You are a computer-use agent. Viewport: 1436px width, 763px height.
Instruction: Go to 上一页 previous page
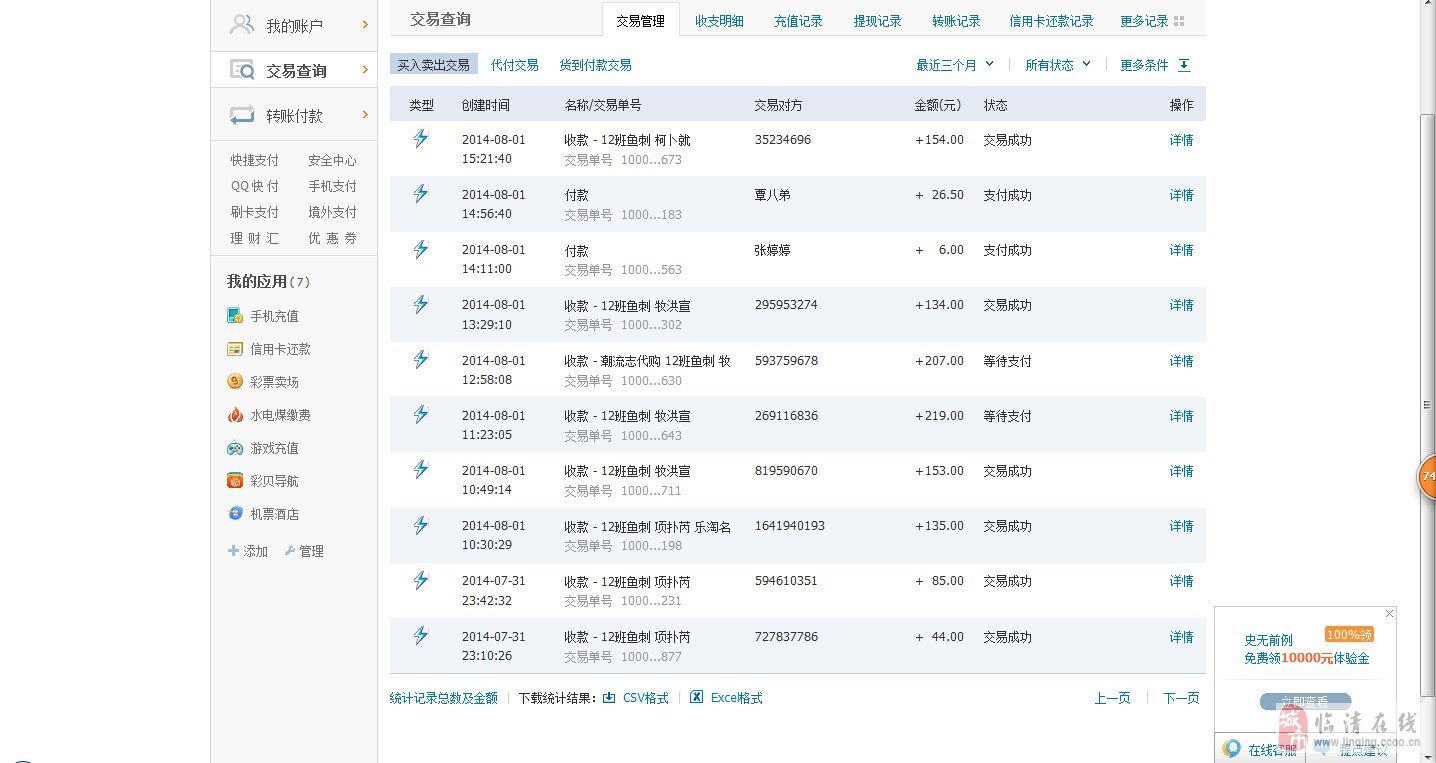click(x=1112, y=698)
